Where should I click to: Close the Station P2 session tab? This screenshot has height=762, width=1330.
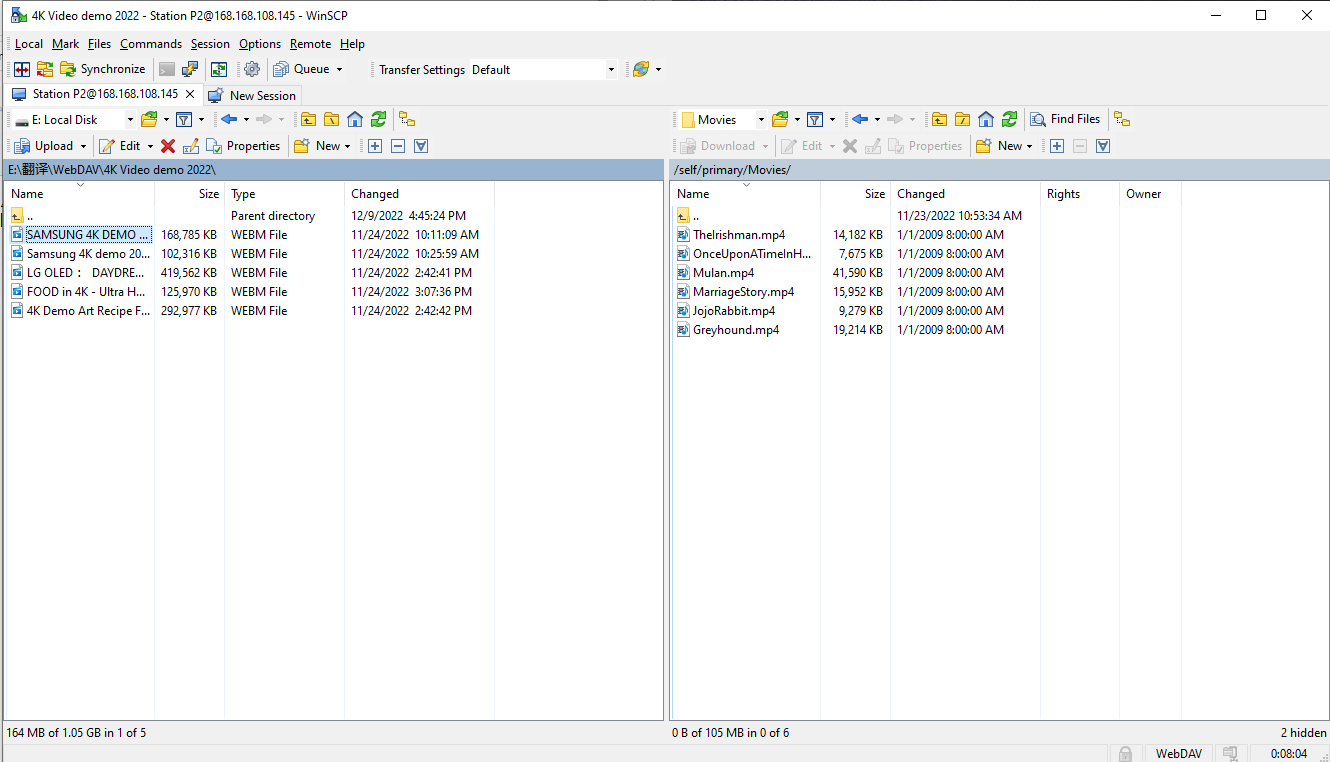pos(190,94)
